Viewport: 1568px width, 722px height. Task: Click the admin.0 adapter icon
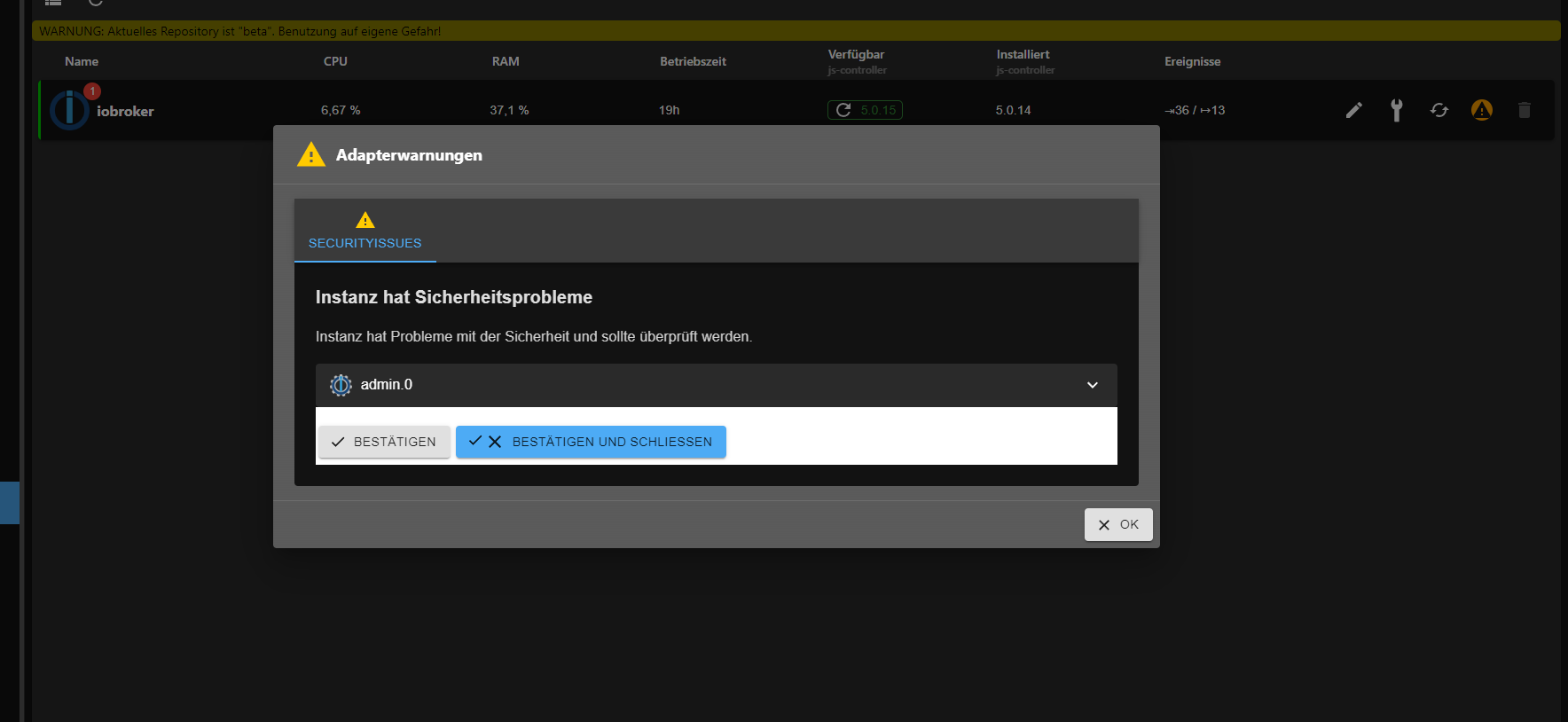341,385
